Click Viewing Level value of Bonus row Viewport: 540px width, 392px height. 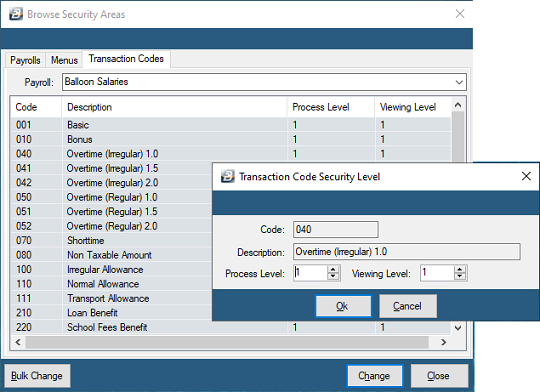click(x=383, y=139)
